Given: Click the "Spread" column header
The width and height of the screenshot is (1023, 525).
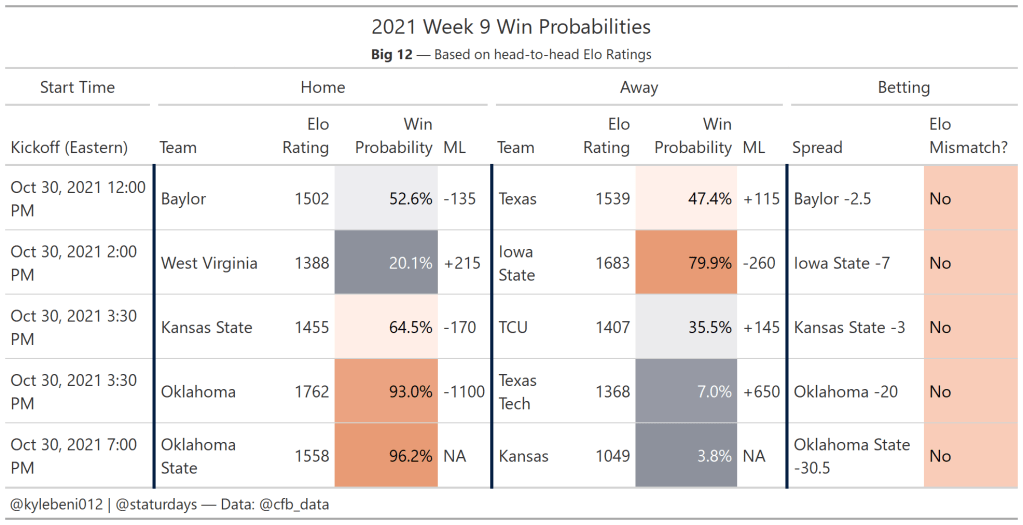Looking at the screenshot, I should [x=817, y=148].
